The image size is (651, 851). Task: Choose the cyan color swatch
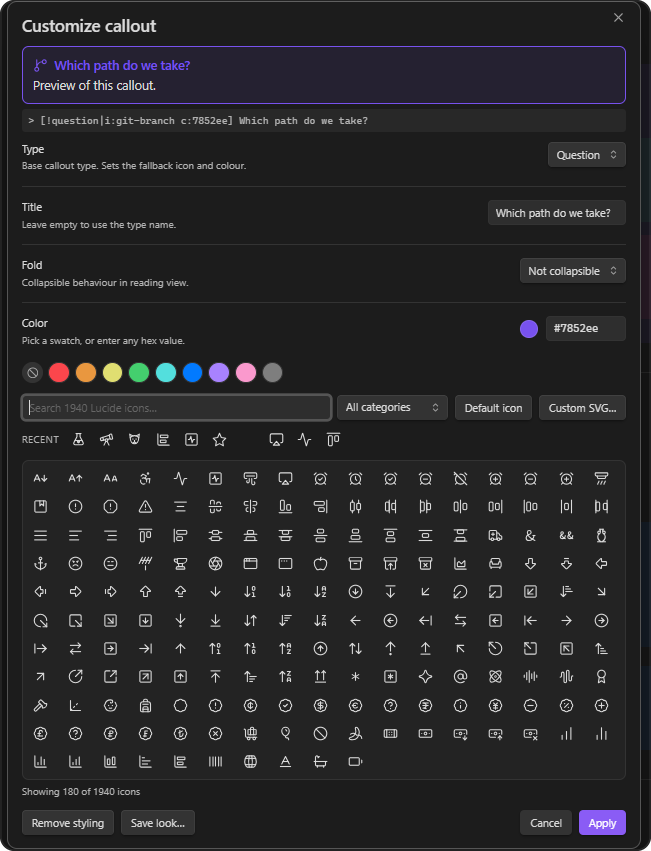[166, 373]
